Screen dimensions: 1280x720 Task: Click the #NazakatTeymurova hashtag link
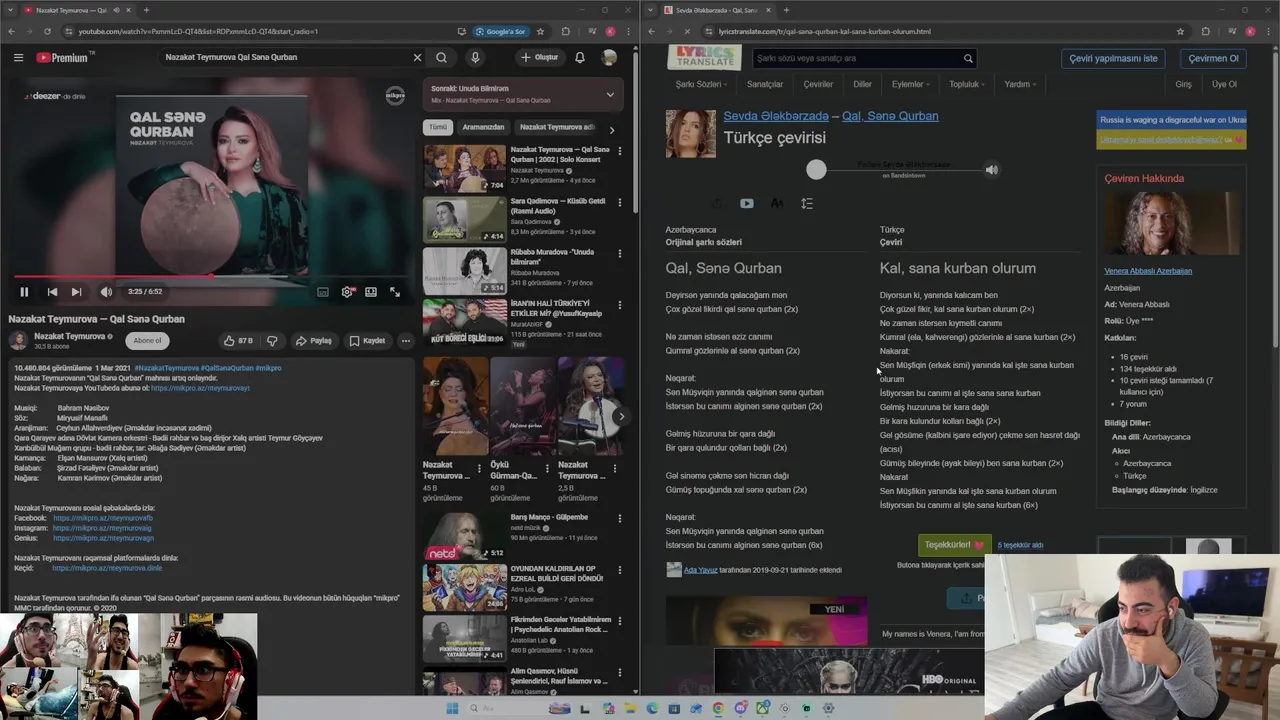[x=166, y=368]
